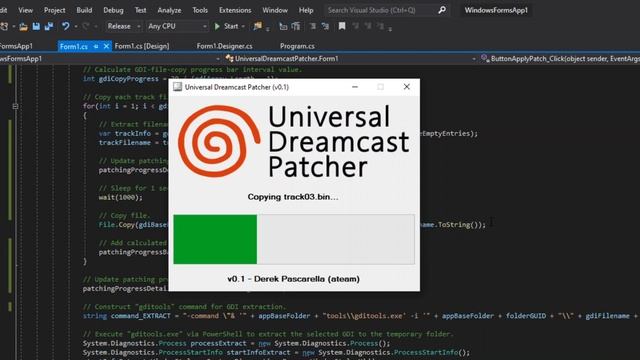Open the Undo history dropdown arrow
Viewport: 640px width, 360px height.
pos(76,27)
